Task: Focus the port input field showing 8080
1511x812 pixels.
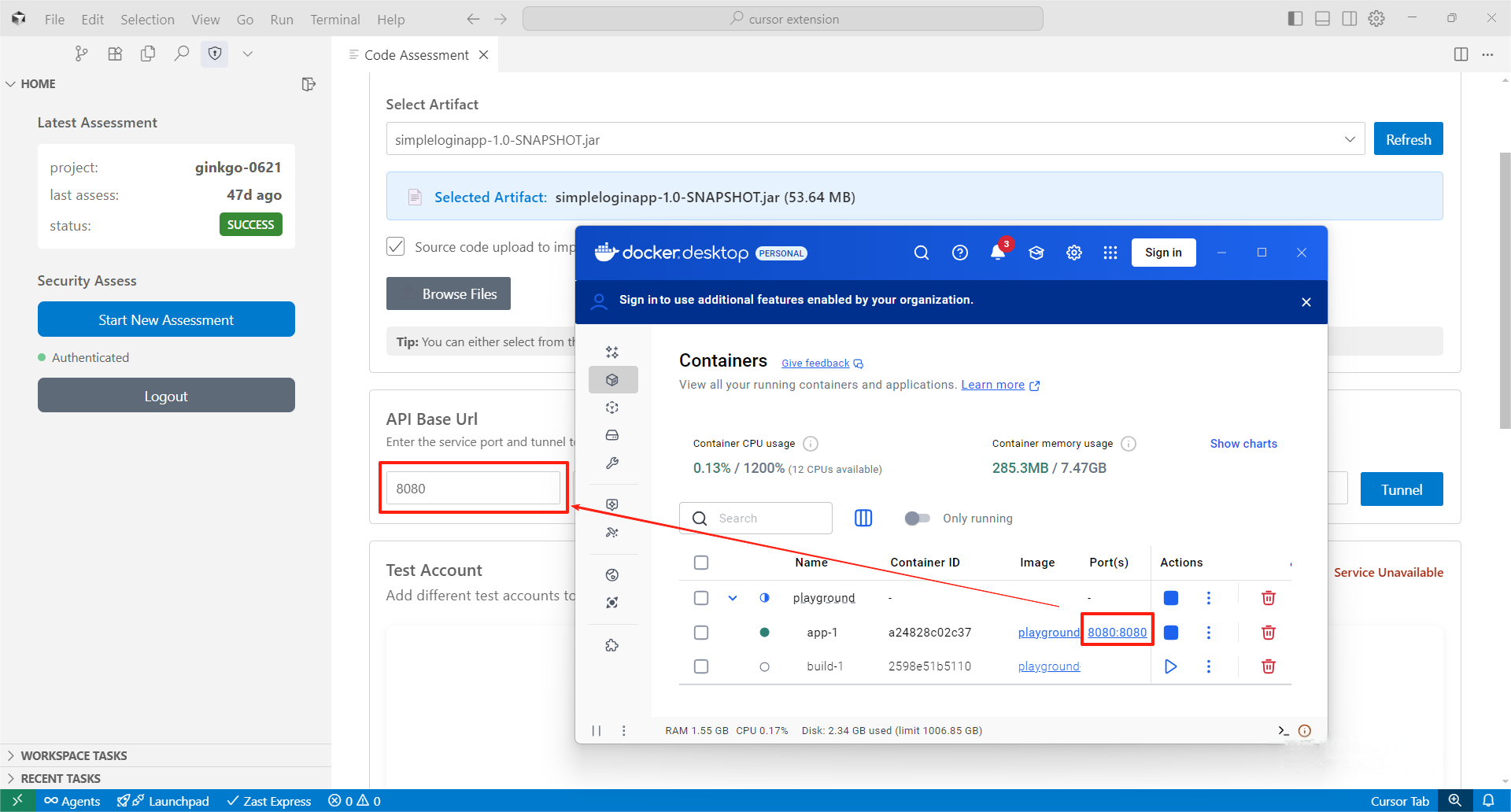Action: coord(473,488)
